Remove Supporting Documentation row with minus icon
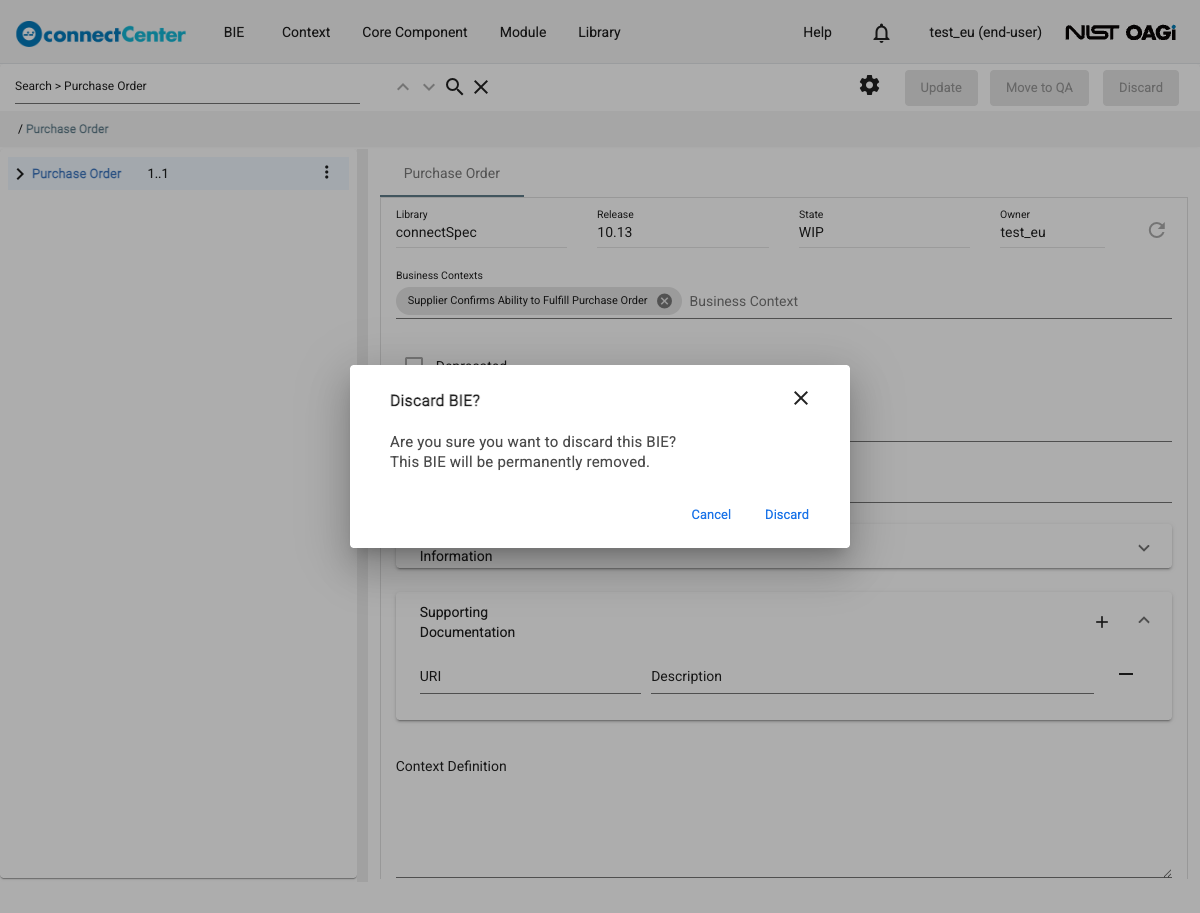 1126,675
